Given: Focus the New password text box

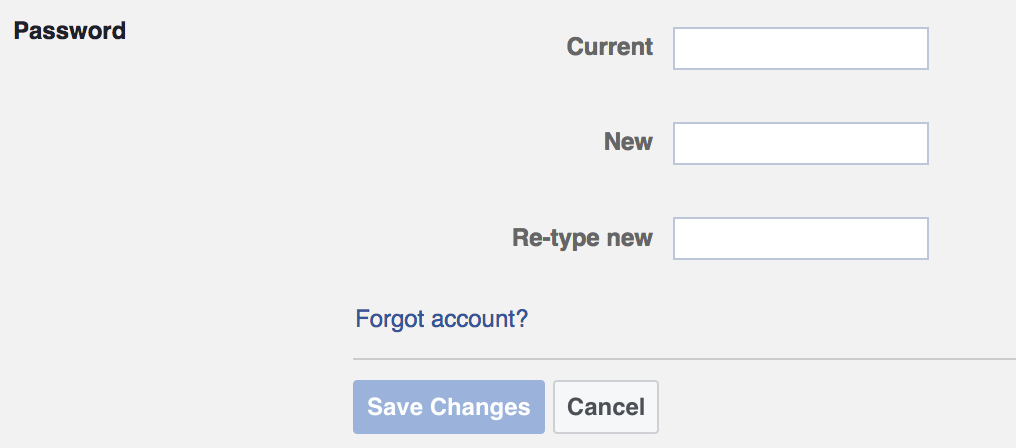Looking at the screenshot, I should click(x=800, y=144).
